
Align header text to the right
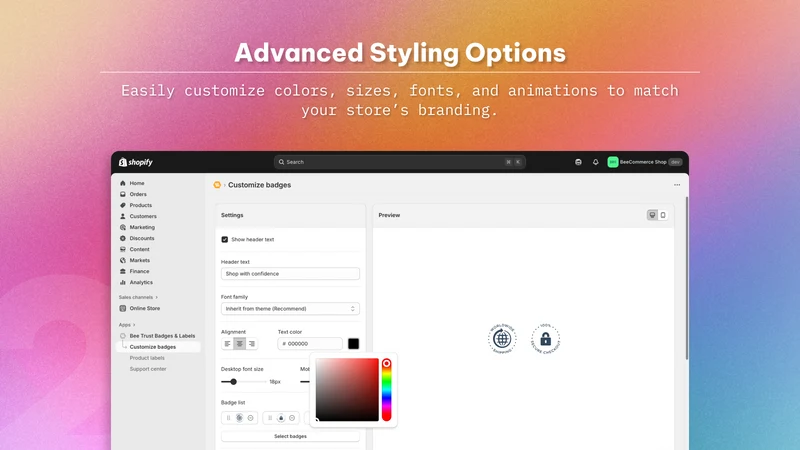252,344
